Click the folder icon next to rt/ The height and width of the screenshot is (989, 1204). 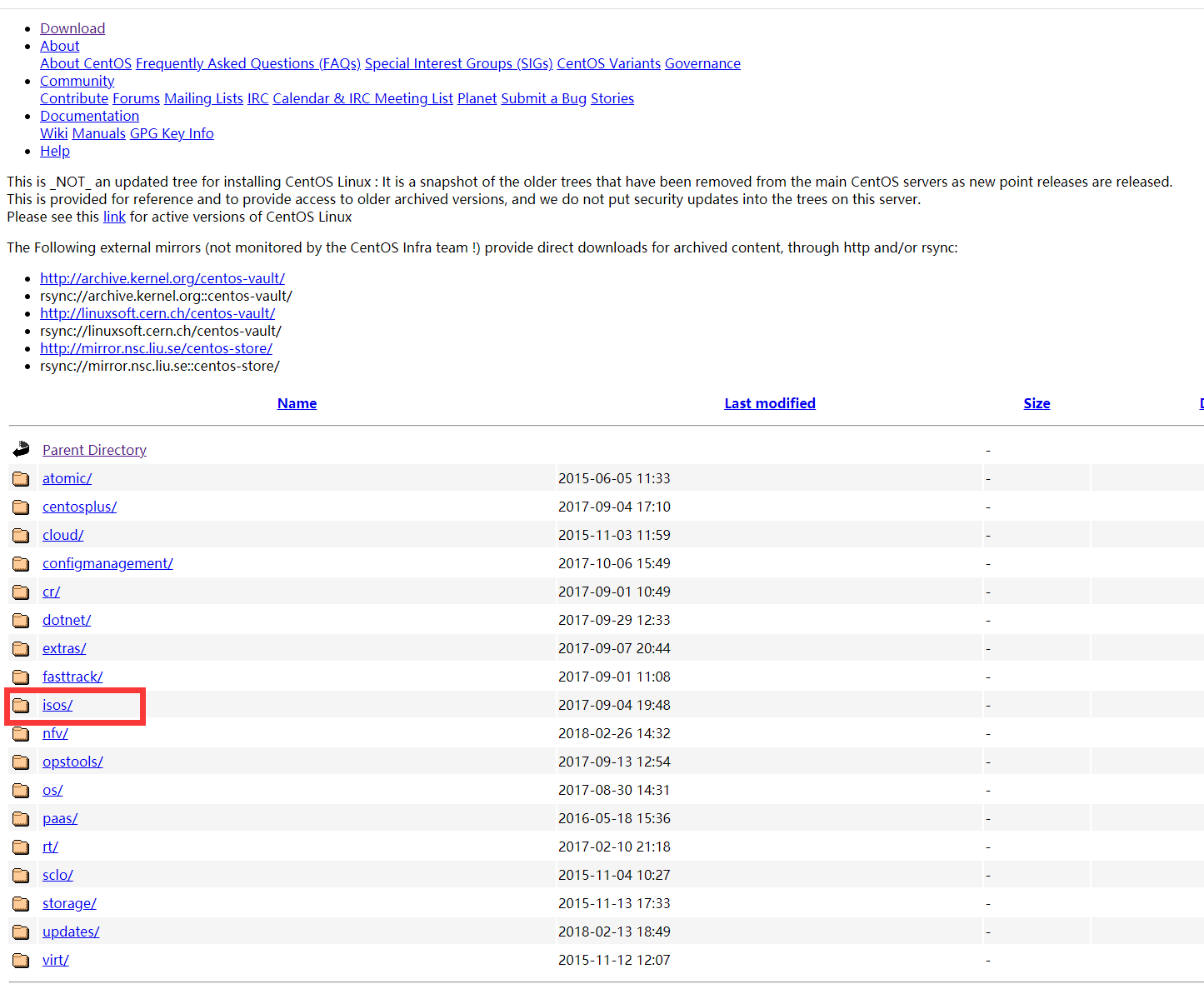point(21,847)
